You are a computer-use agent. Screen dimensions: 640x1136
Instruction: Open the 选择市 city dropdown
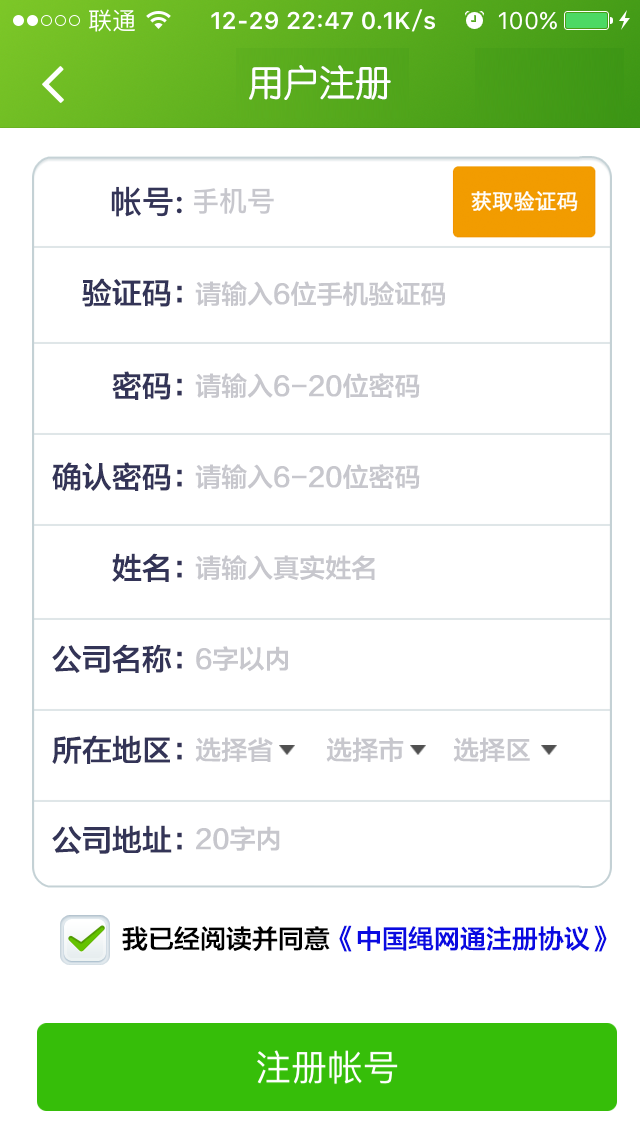[x=376, y=750]
